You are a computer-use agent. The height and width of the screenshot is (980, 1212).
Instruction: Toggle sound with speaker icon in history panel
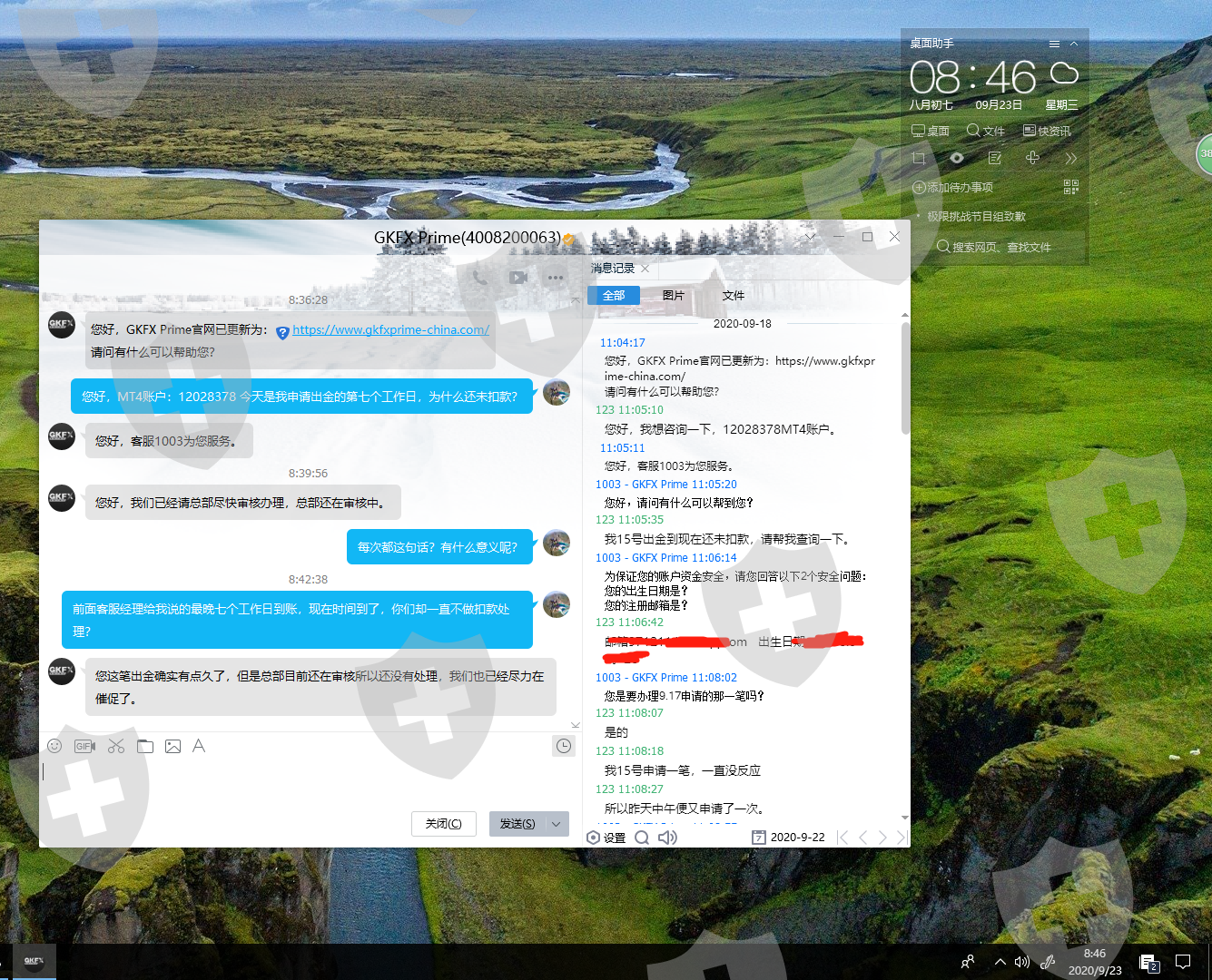tap(667, 838)
